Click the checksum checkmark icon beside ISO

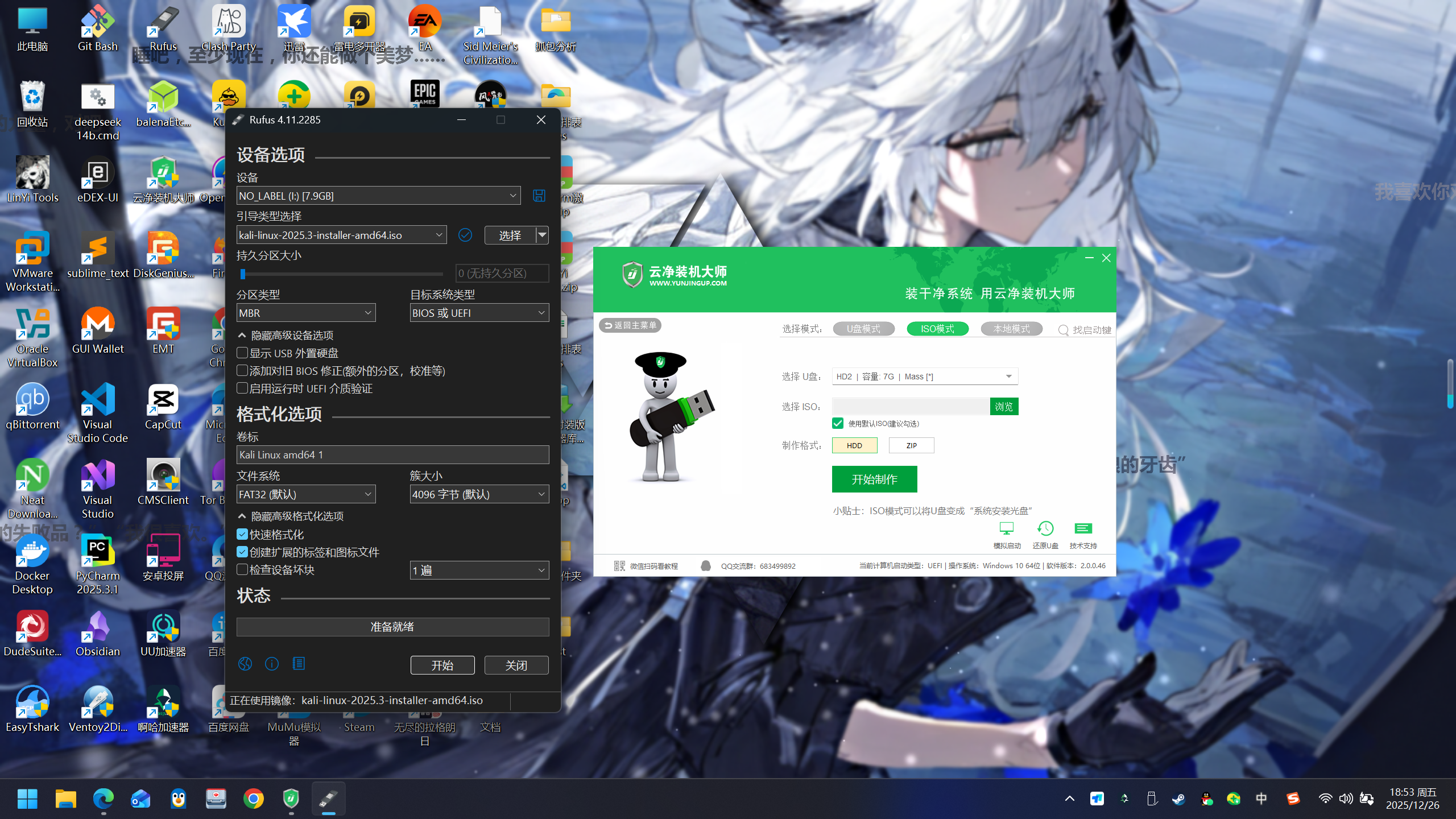pos(465,235)
